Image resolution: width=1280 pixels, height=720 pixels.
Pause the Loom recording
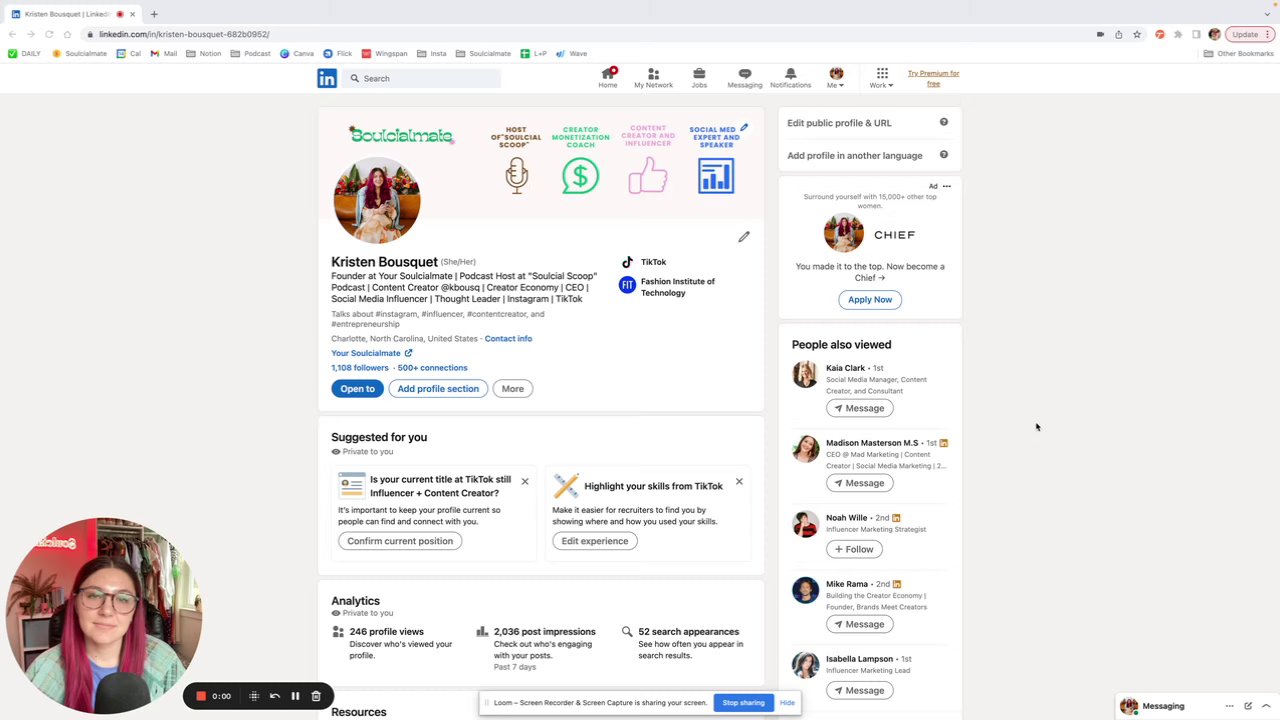point(295,696)
